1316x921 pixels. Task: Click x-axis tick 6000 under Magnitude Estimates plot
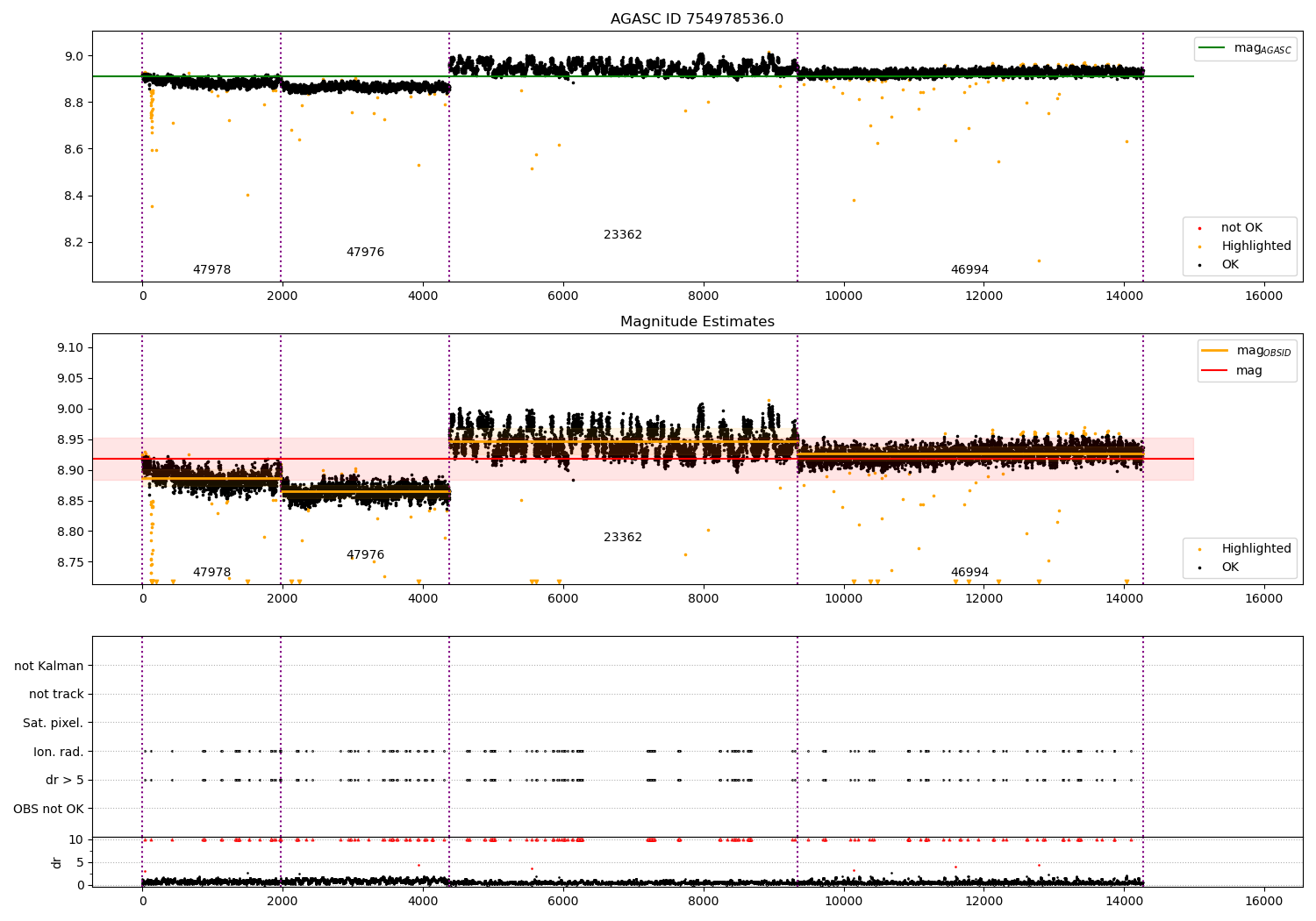click(x=562, y=599)
